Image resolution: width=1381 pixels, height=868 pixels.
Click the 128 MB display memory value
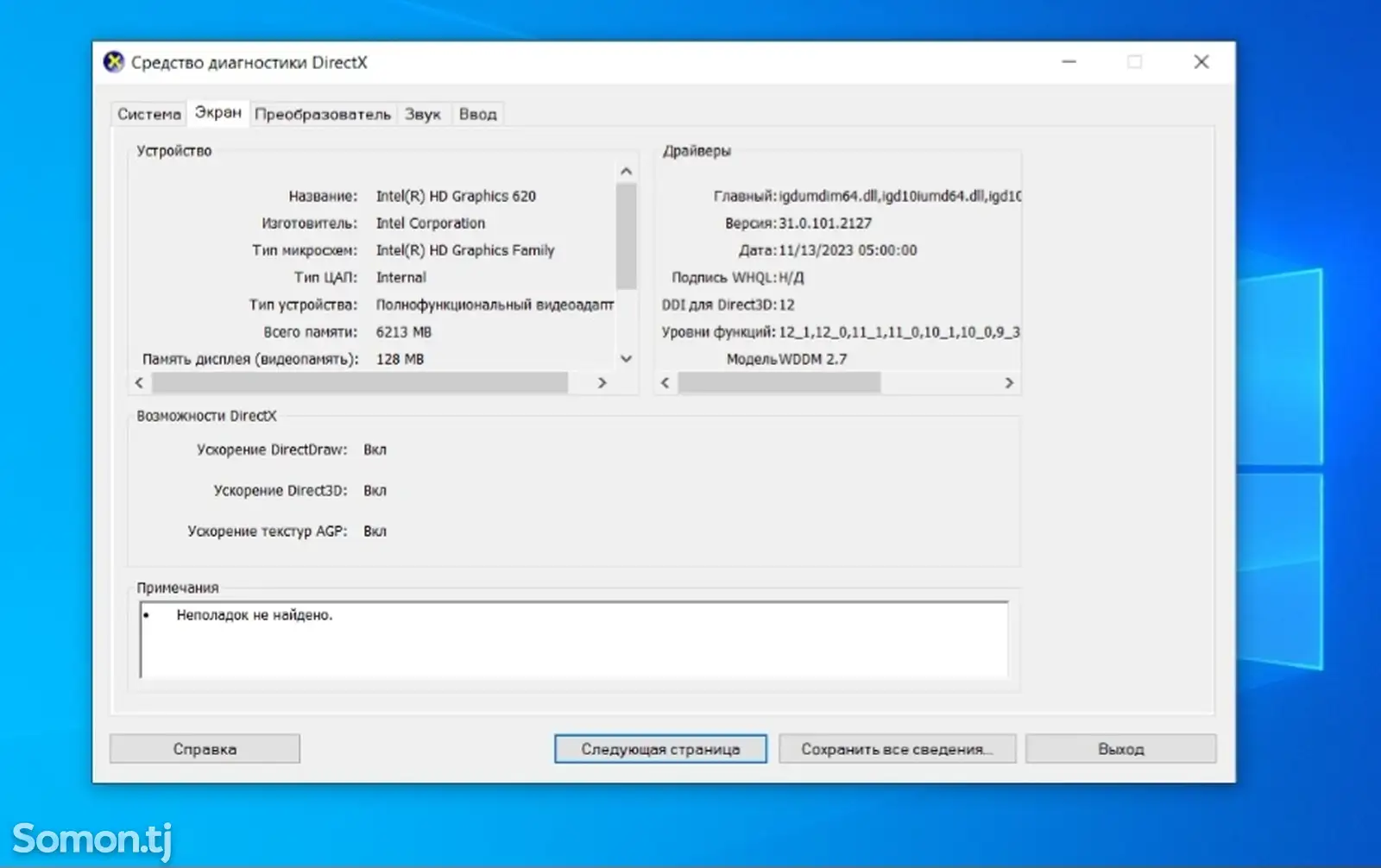[x=400, y=359]
